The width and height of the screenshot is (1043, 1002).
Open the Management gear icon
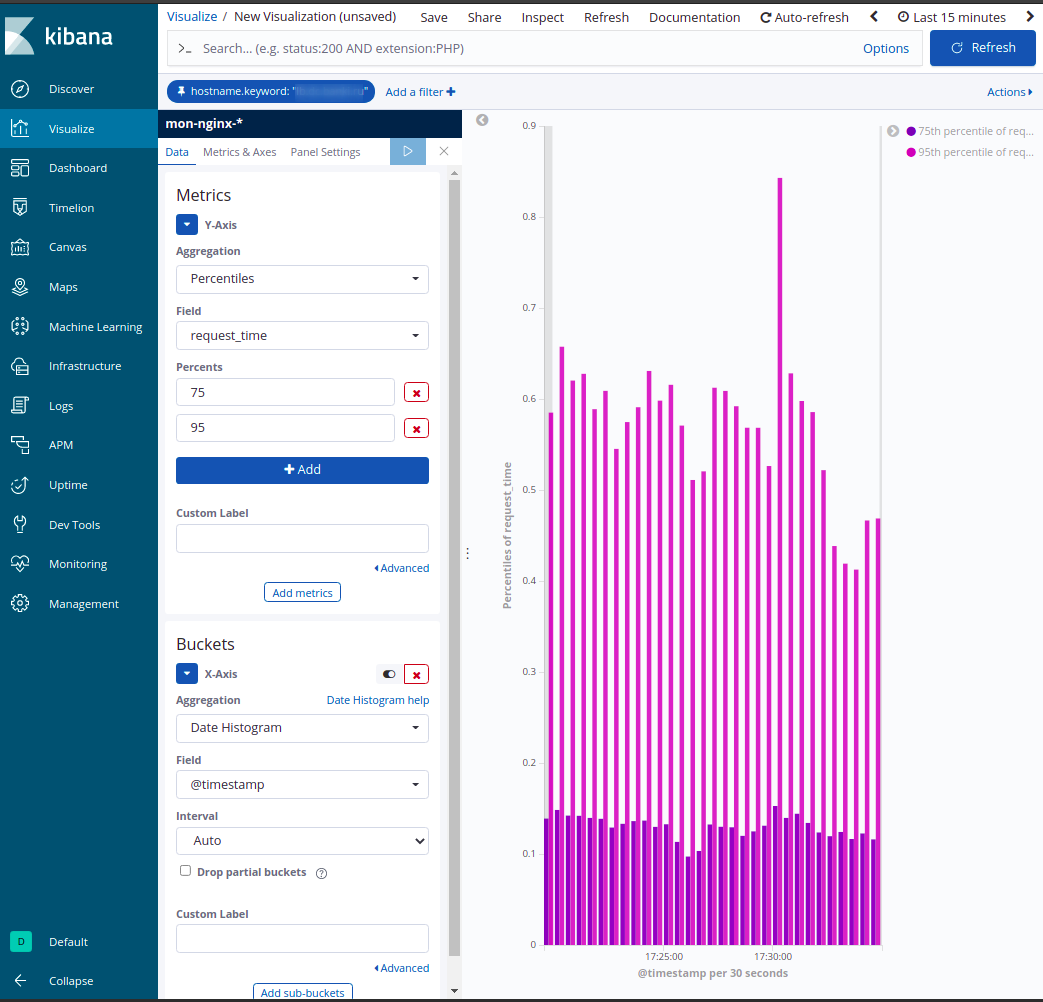(x=20, y=604)
